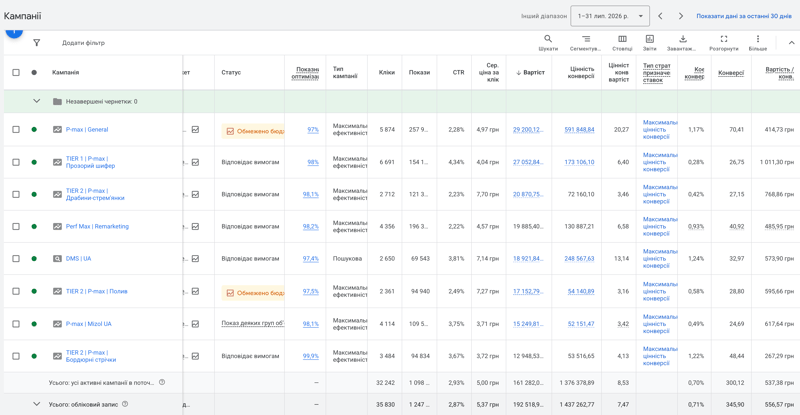Click limited-by-budget icon in TIER 2 | P-max | Полив row
The image size is (800, 415).
(230, 293)
